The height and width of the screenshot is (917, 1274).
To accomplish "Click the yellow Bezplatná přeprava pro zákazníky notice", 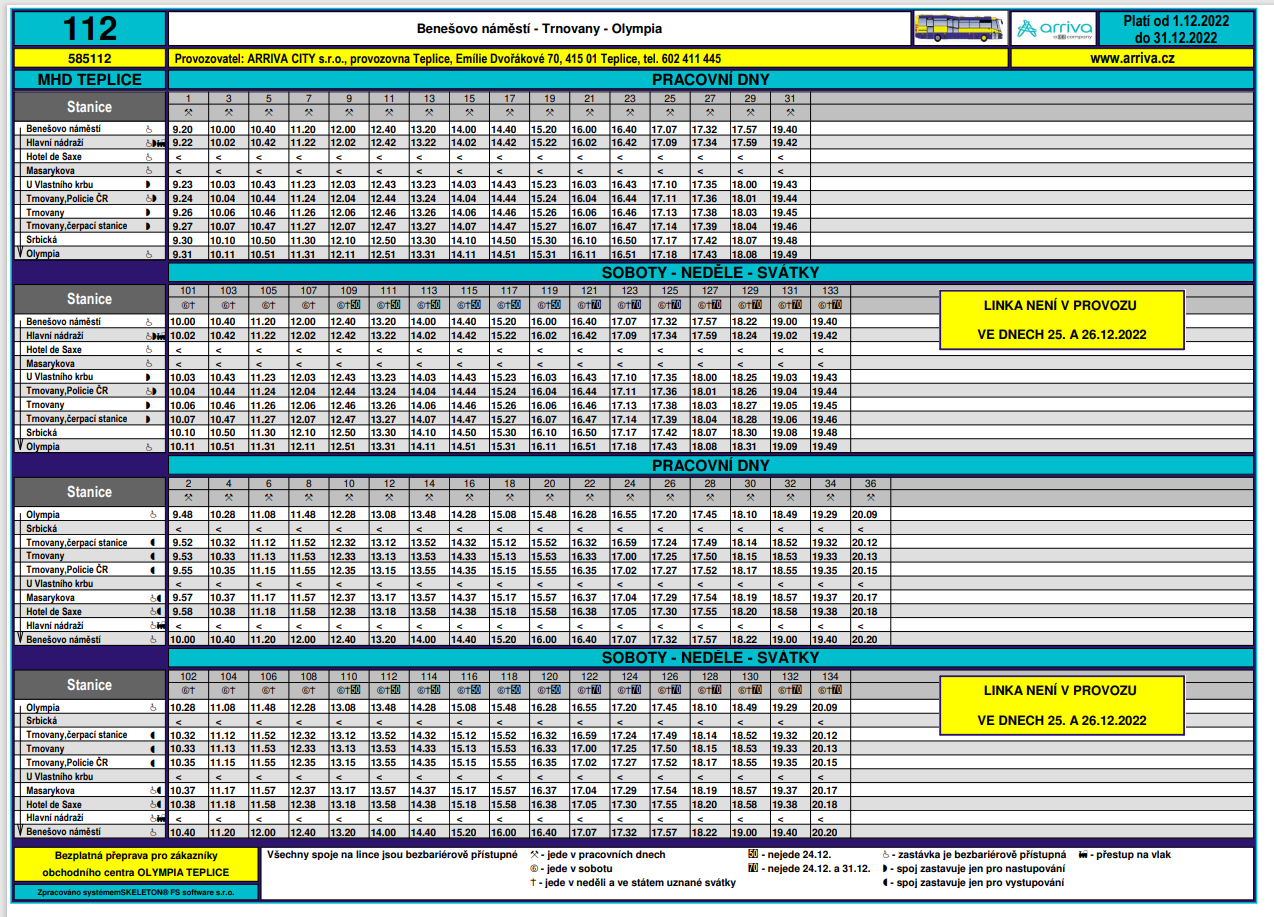I will point(135,865).
